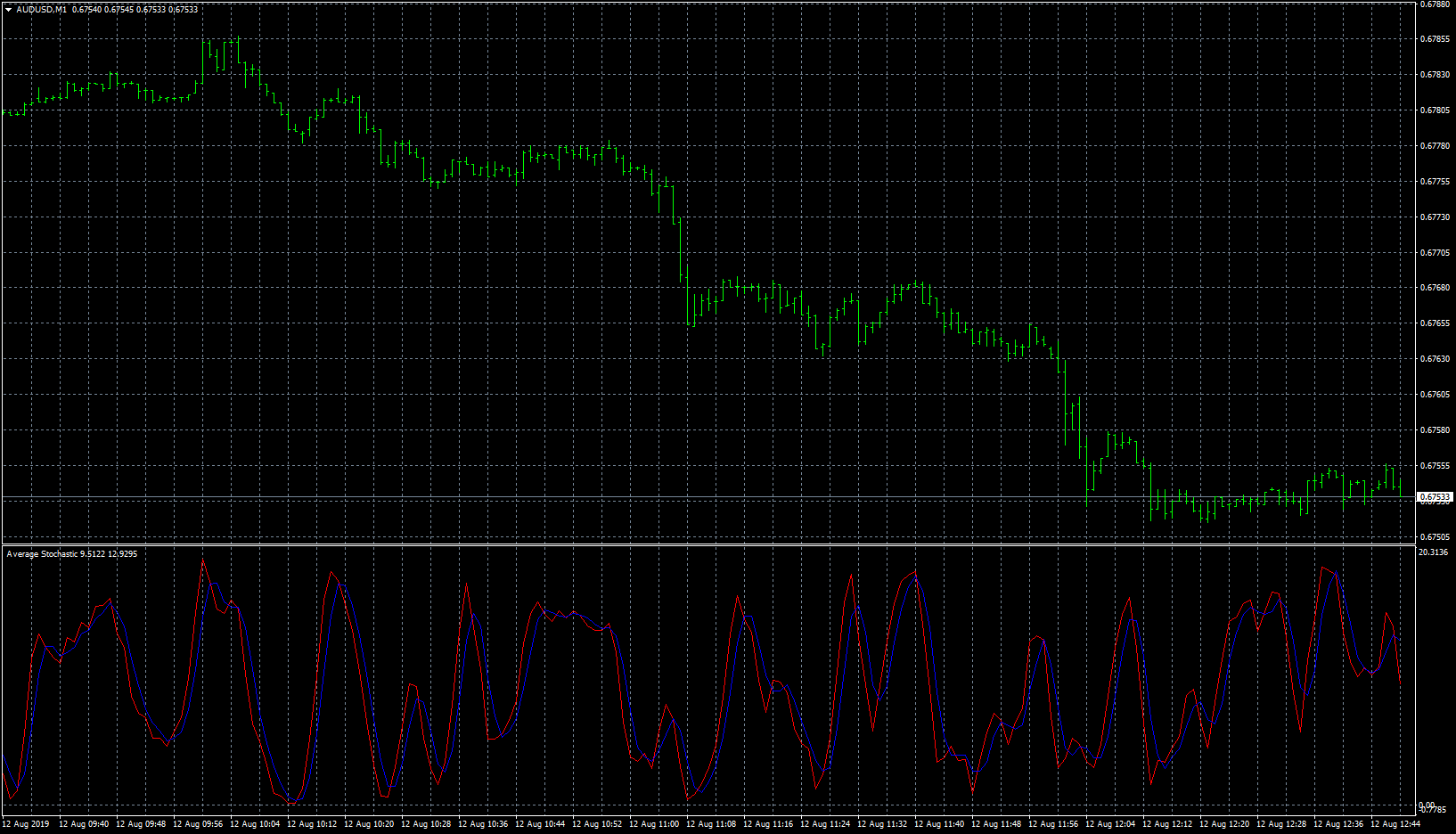Click the 0.67605 price axis label
1456x834 pixels.
point(1435,395)
